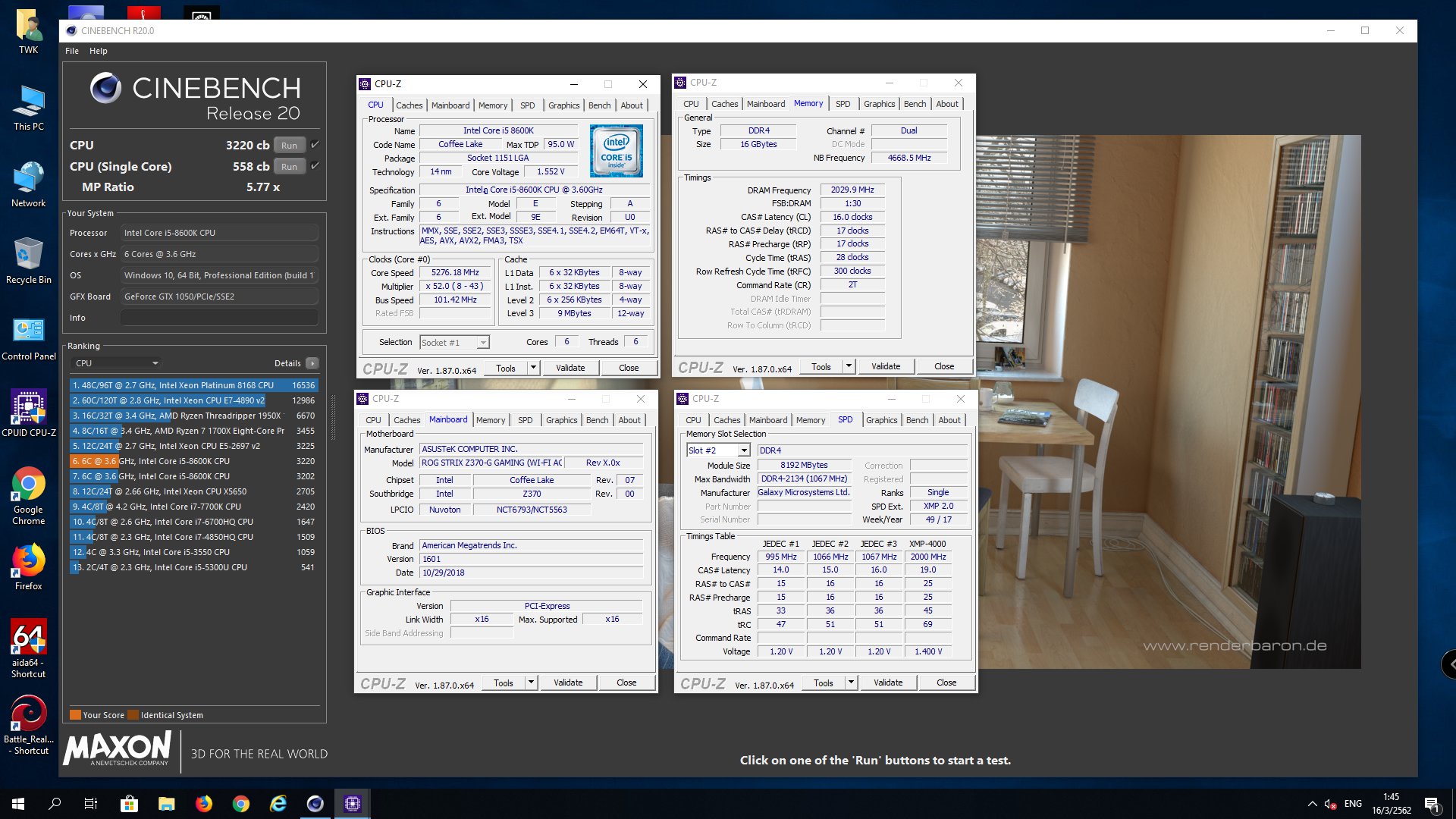Screen dimensions: 1456x819
Task: Switch to Bench tab in CPU window
Action: [x=599, y=105]
